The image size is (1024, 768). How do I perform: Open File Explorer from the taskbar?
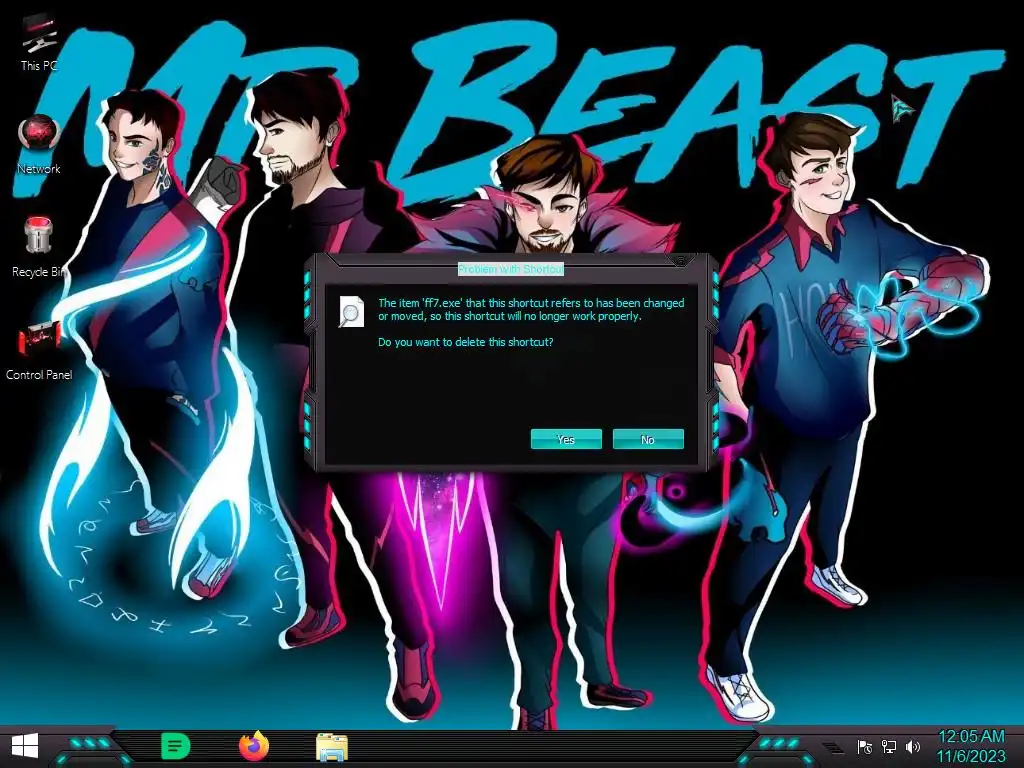click(332, 747)
